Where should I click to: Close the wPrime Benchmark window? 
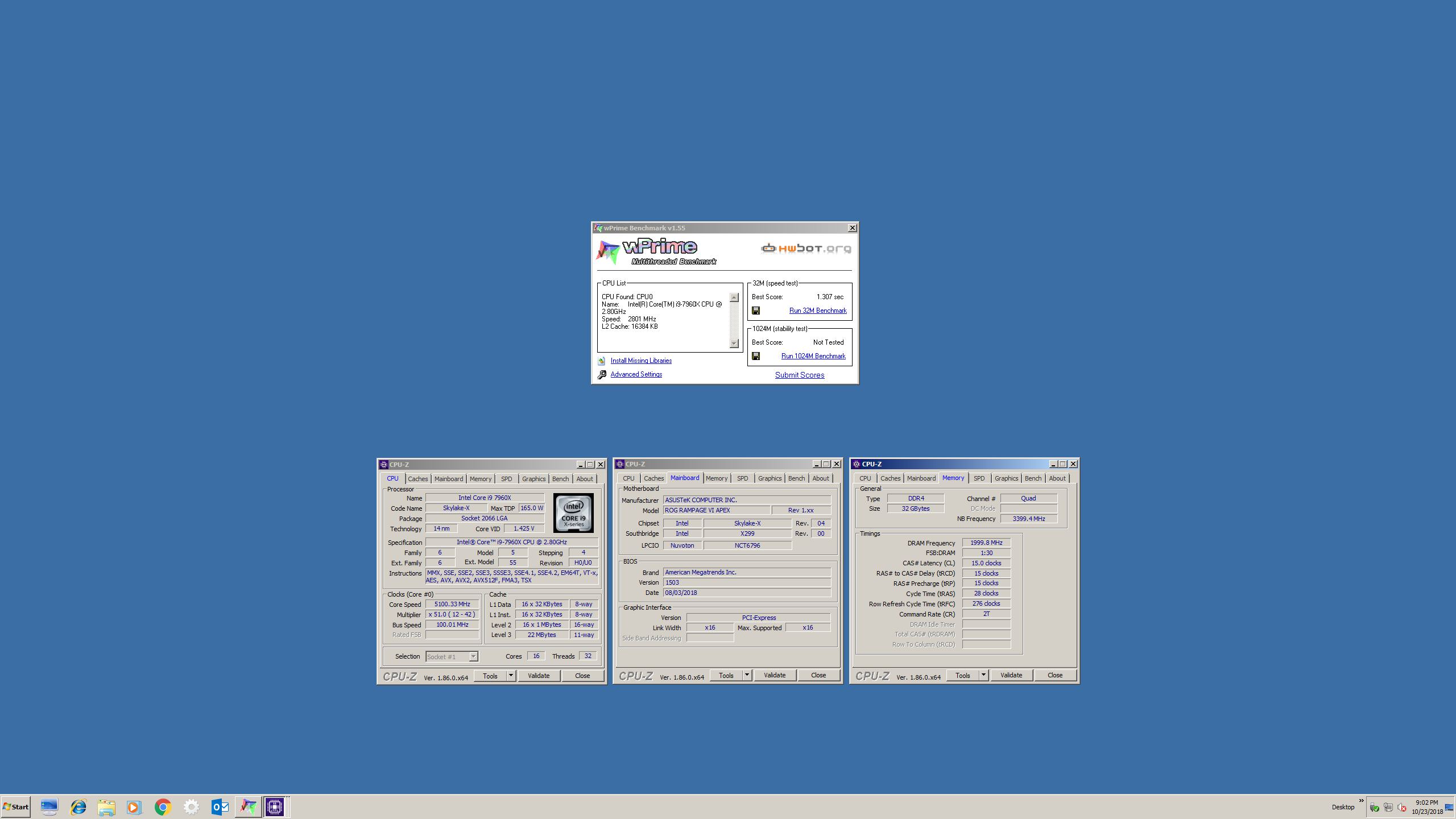pos(852,228)
